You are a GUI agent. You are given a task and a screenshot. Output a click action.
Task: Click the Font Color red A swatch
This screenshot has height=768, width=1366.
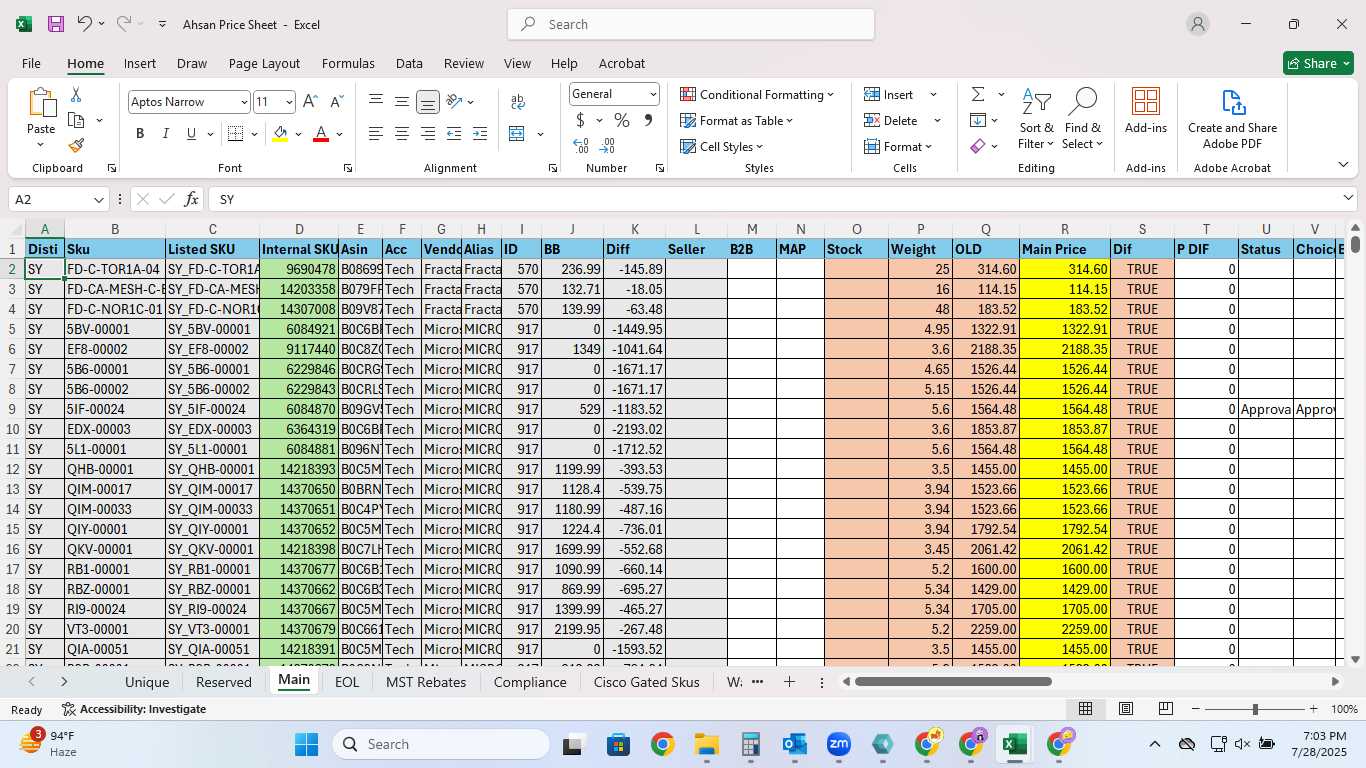(321, 134)
